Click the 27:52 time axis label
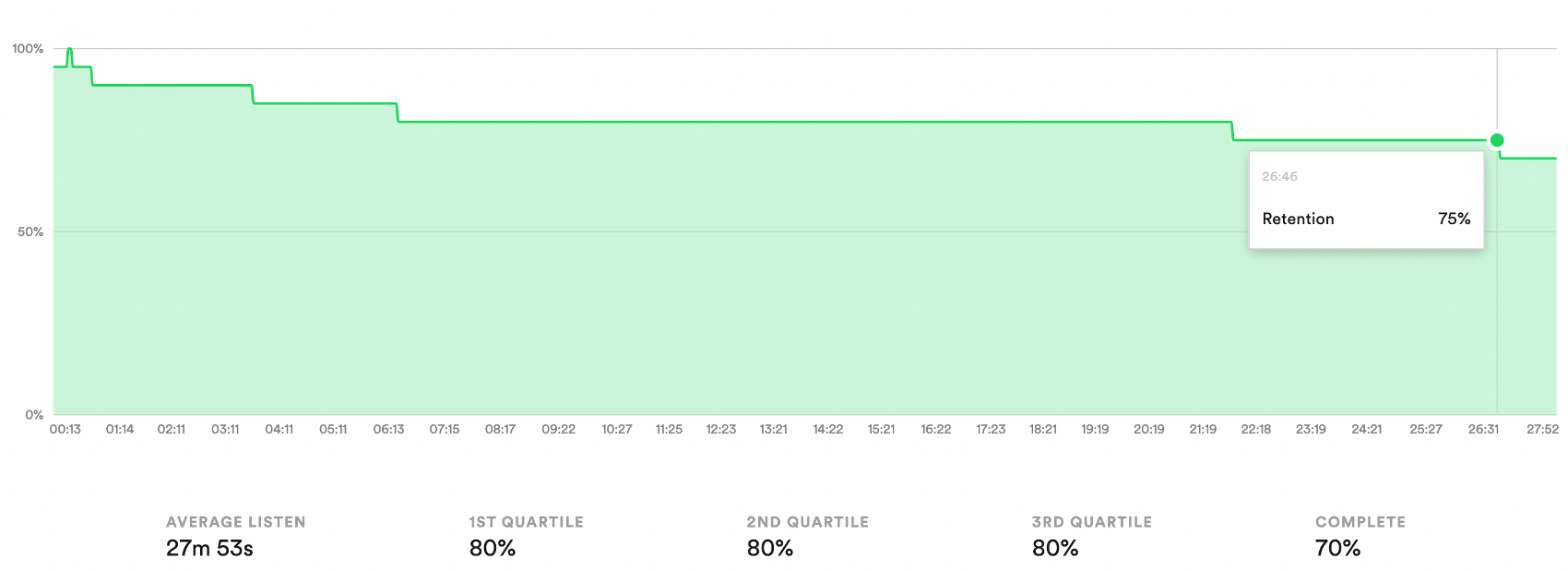 pyautogui.click(x=1542, y=429)
